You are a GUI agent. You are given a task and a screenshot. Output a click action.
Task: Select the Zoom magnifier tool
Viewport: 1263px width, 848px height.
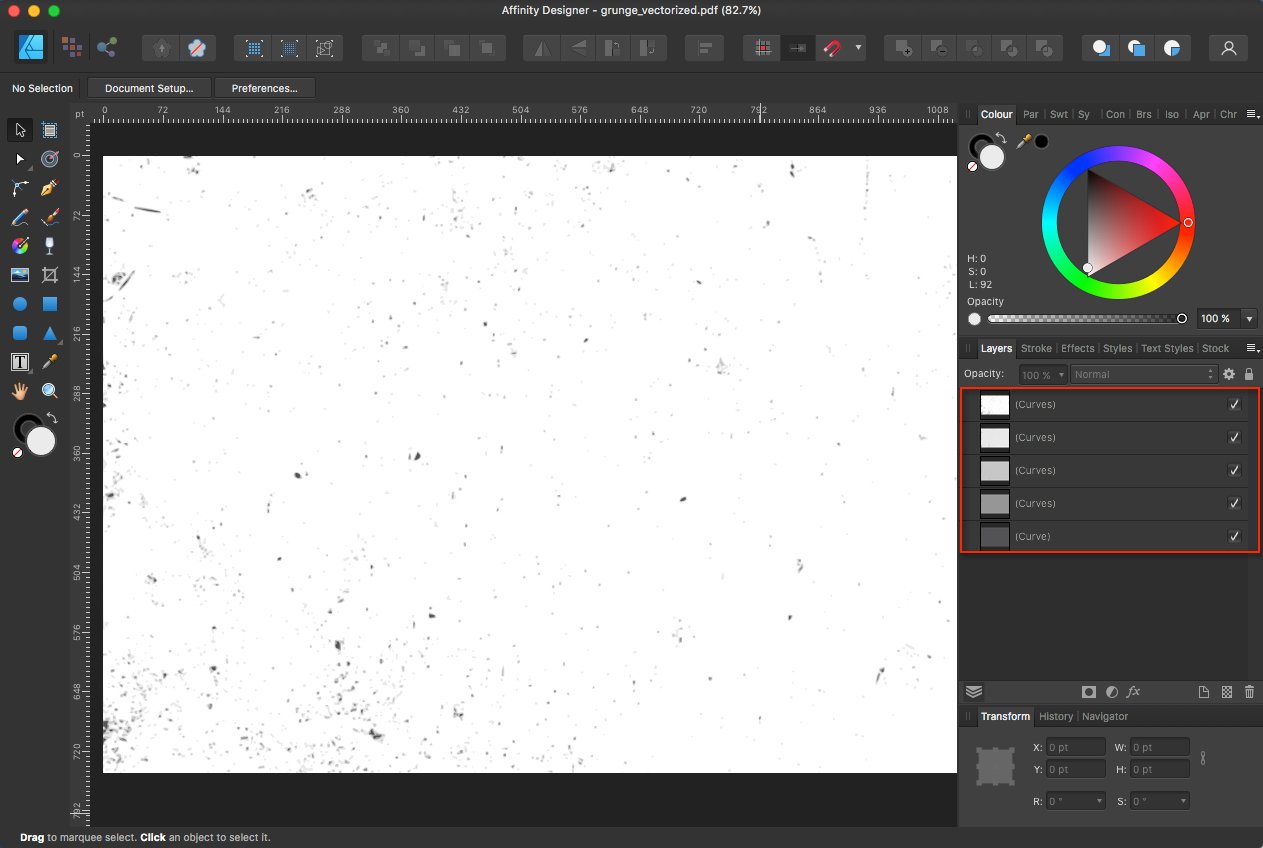click(x=50, y=391)
